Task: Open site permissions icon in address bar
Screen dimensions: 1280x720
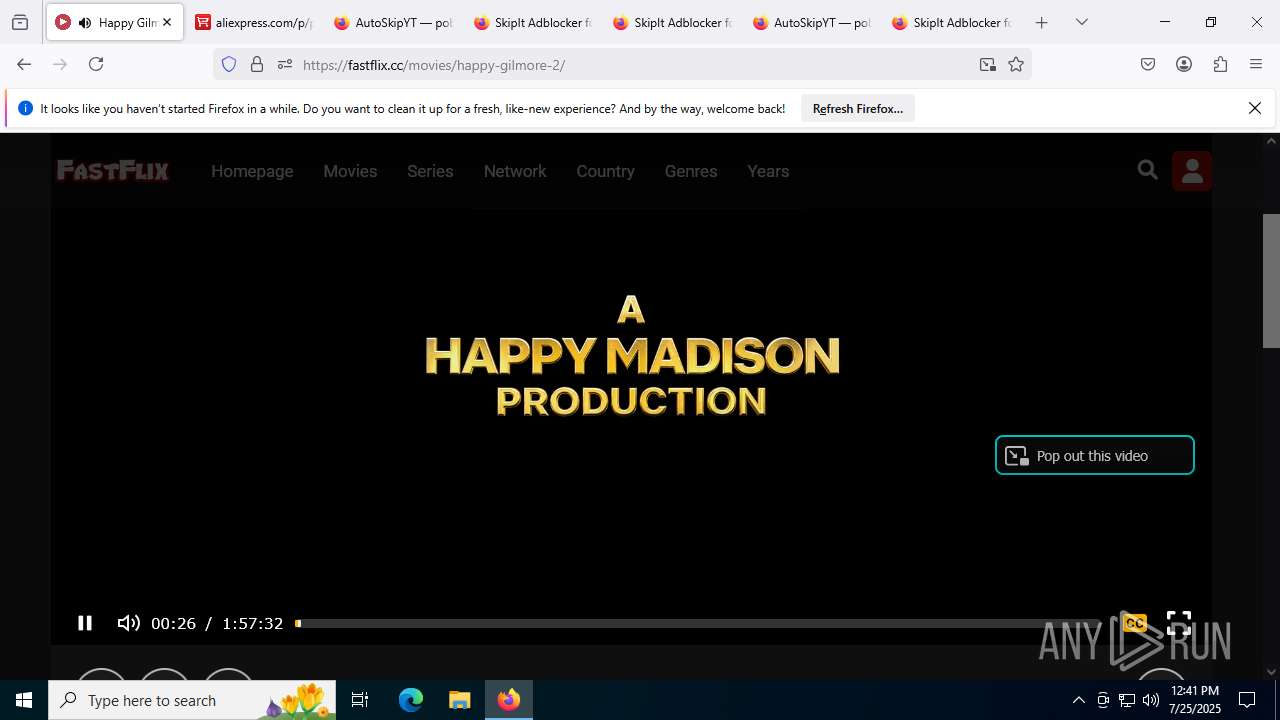Action: pos(285,64)
